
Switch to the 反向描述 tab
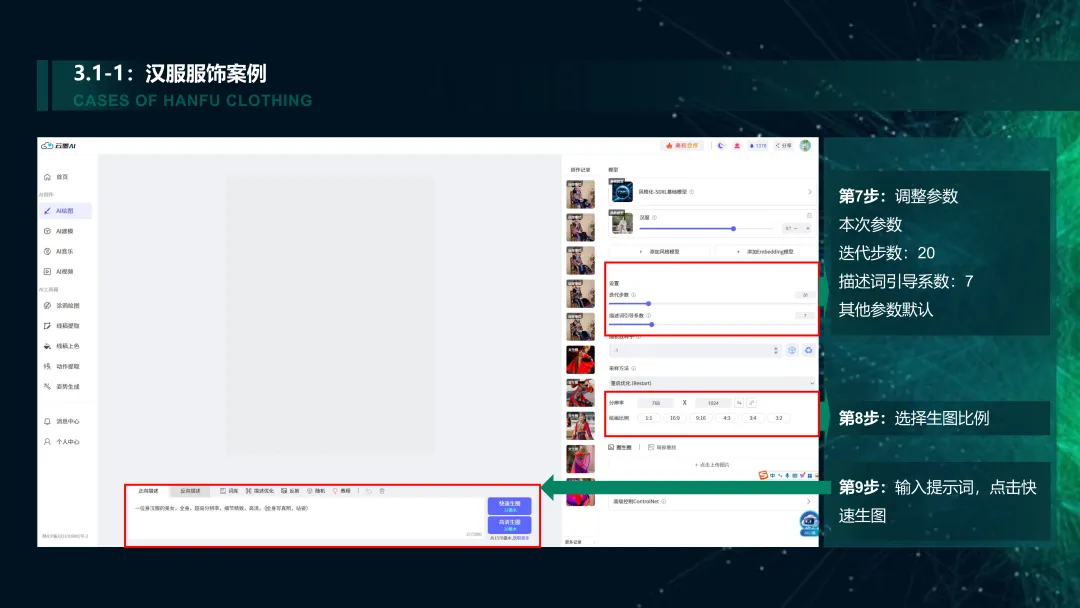pos(190,491)
